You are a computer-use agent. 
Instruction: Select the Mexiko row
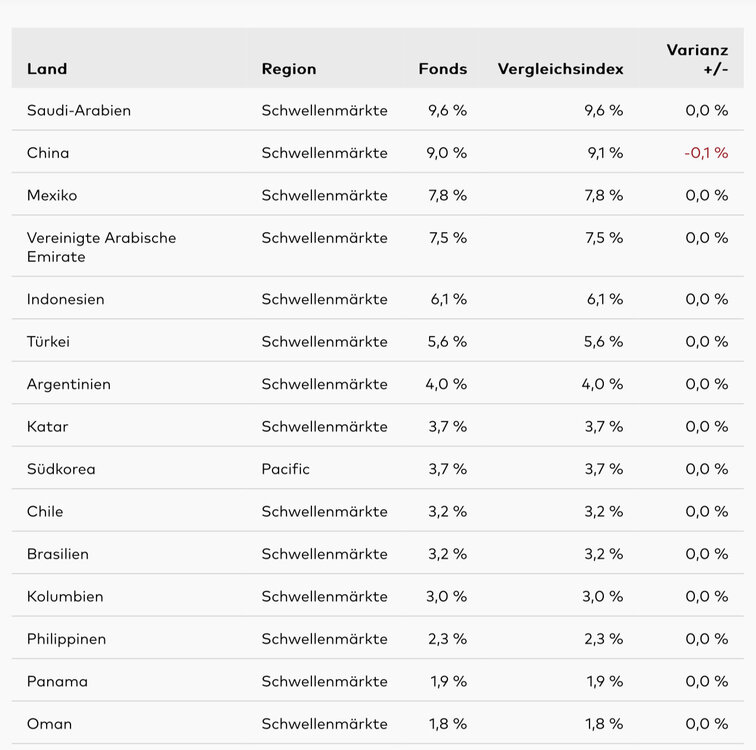[x=52, y=196]
